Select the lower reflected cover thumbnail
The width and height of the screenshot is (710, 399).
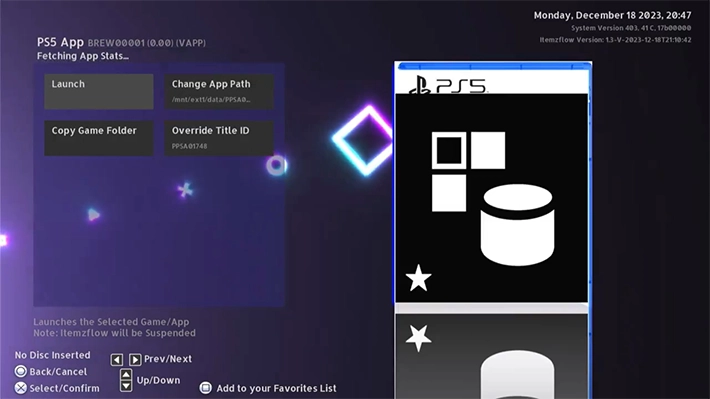[x=492, y=356]
